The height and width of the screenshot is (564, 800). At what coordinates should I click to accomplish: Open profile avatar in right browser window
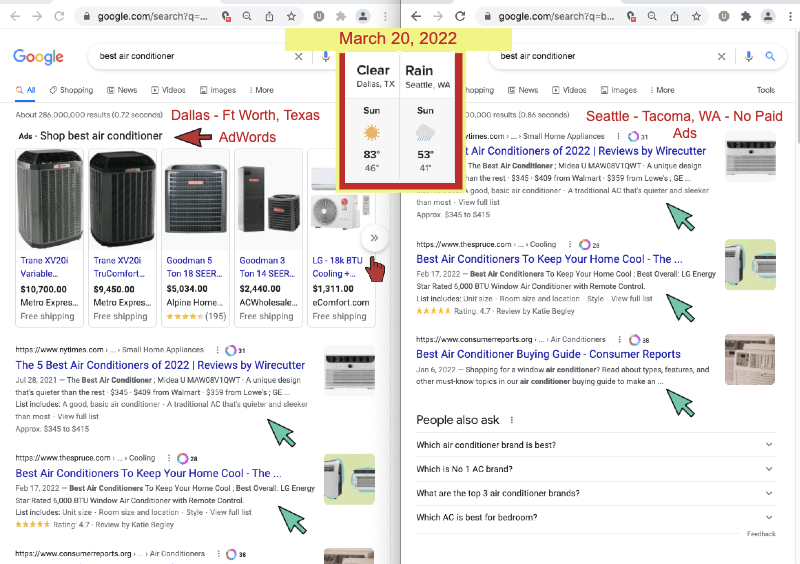tap(768, 16)
